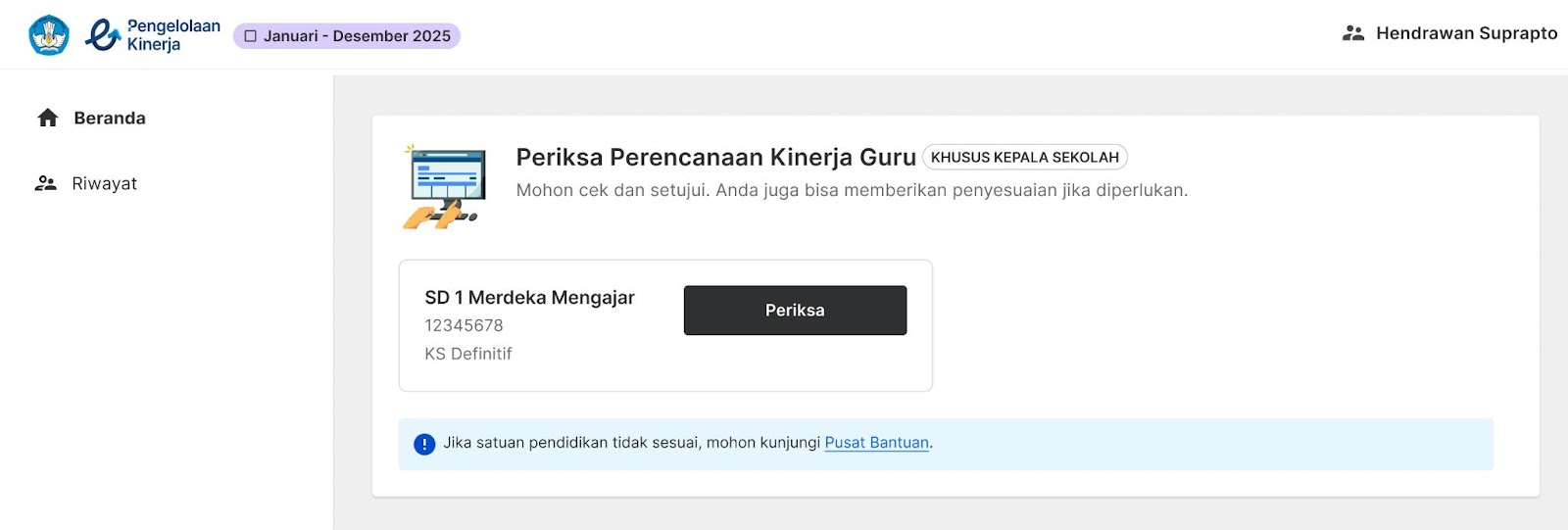Click the Periksa button

click(795, 311)
